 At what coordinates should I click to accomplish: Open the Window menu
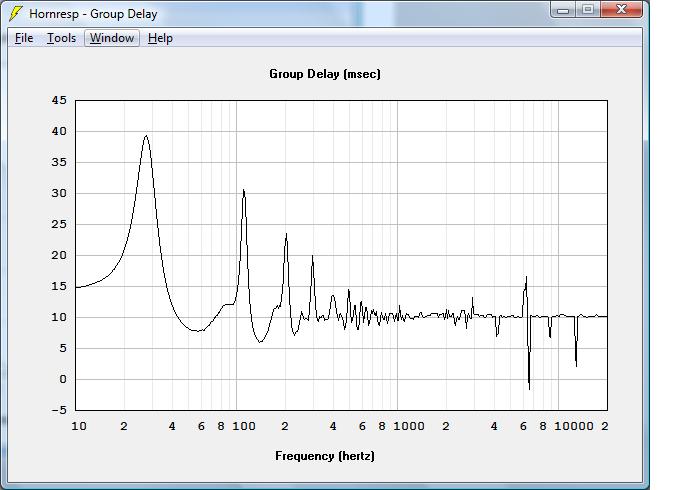coord(112,38)
